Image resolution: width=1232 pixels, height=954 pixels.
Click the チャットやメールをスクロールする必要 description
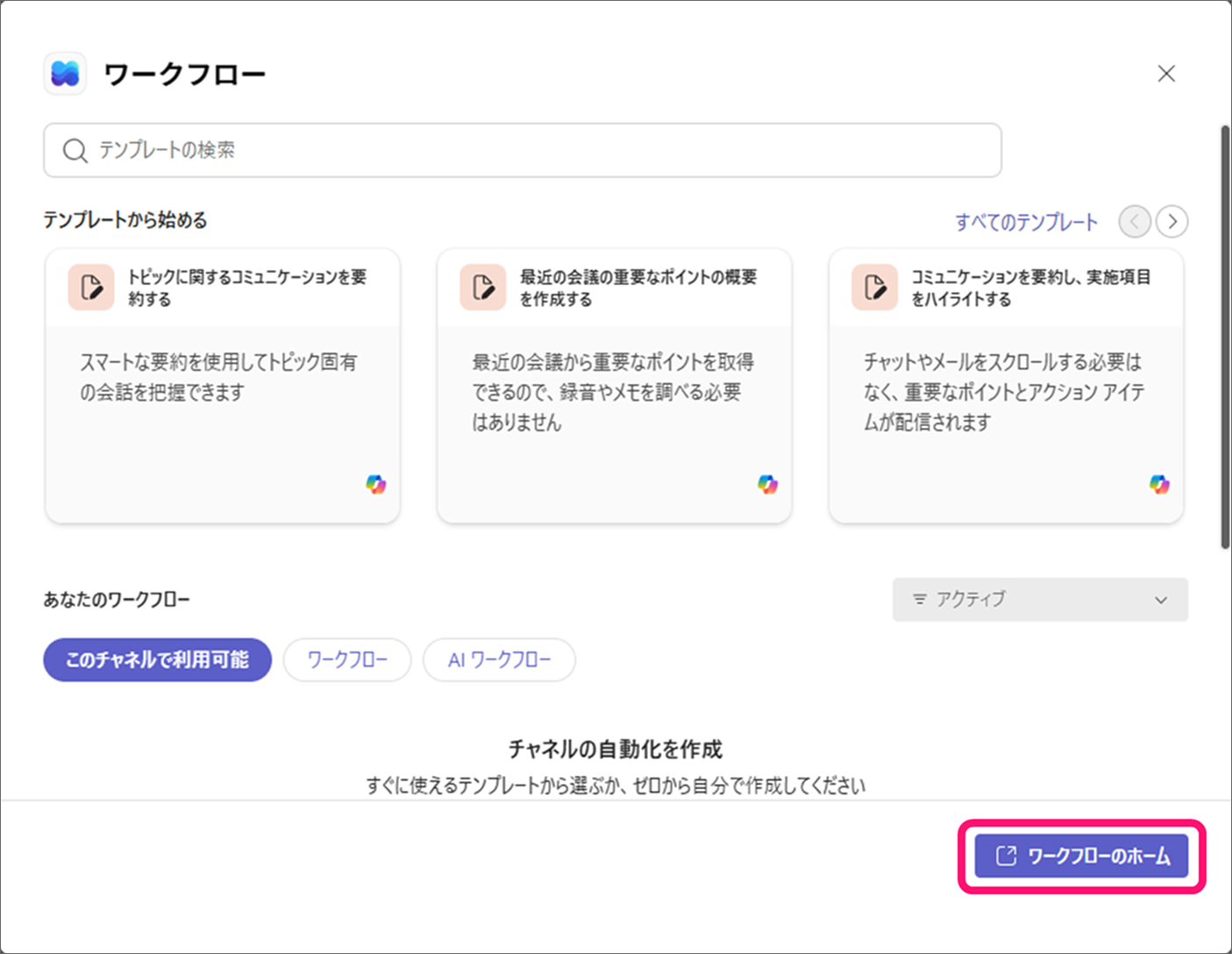click(x=1004, y=392)
